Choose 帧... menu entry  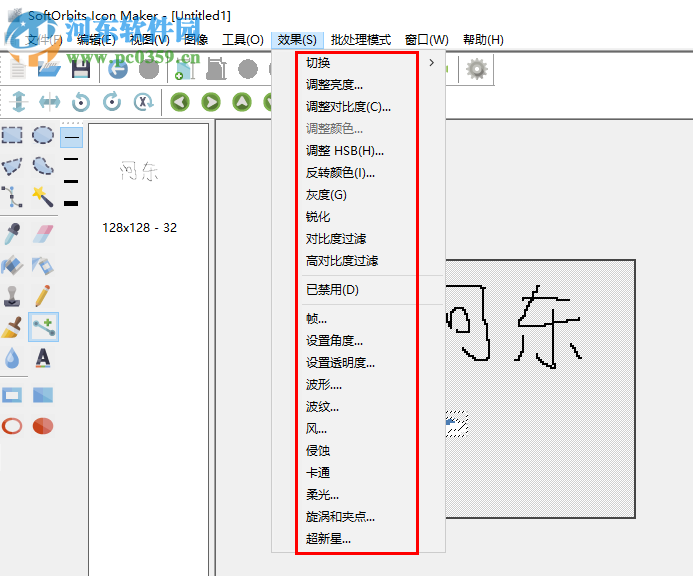[358, 319]
